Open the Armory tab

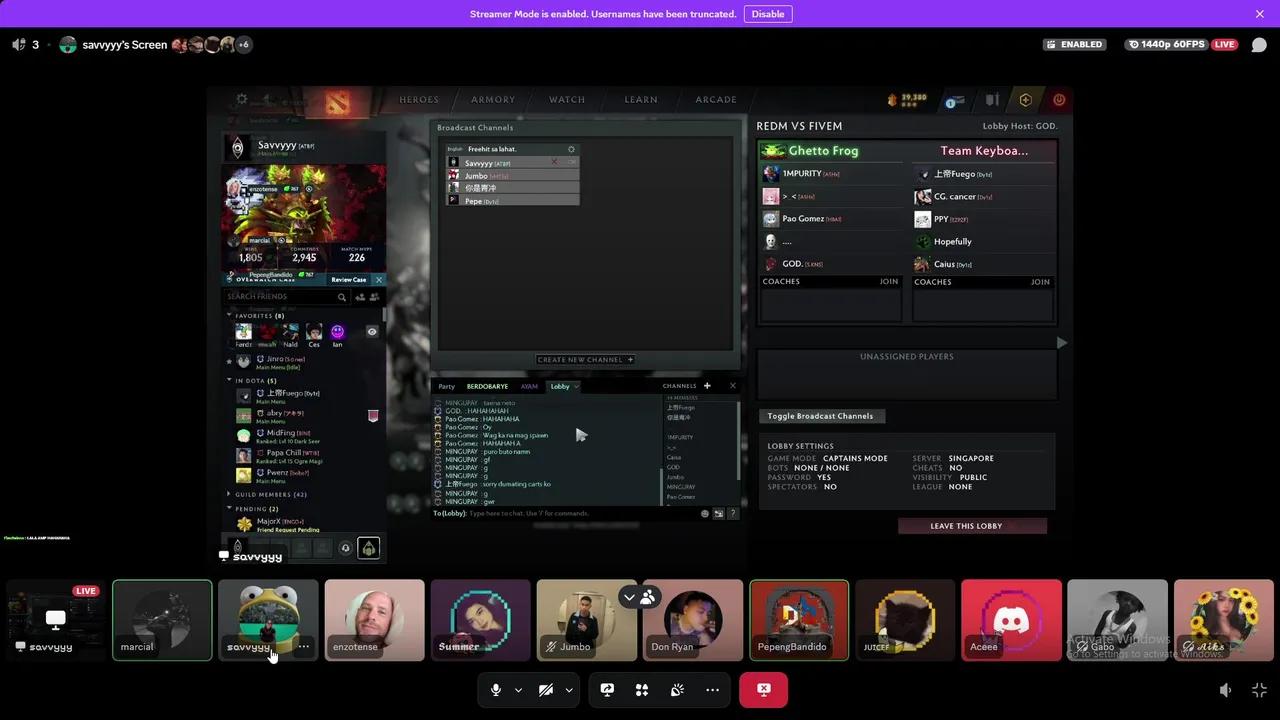click(x=493, y=100)
